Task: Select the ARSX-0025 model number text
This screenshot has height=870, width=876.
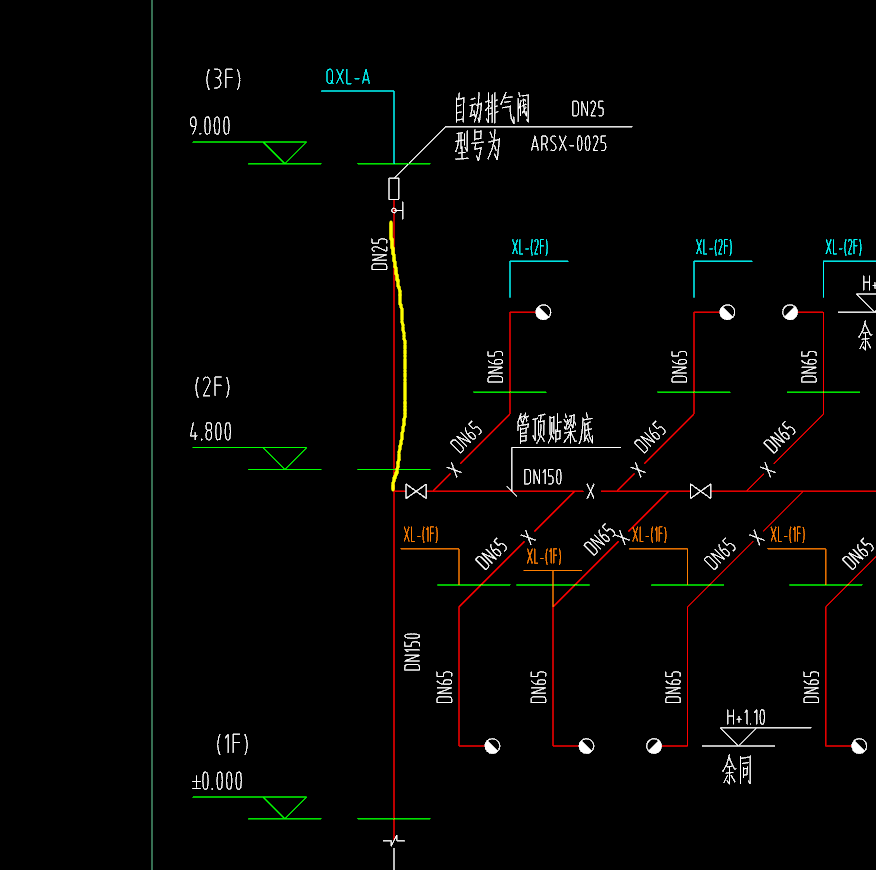Action: [569, 144]
